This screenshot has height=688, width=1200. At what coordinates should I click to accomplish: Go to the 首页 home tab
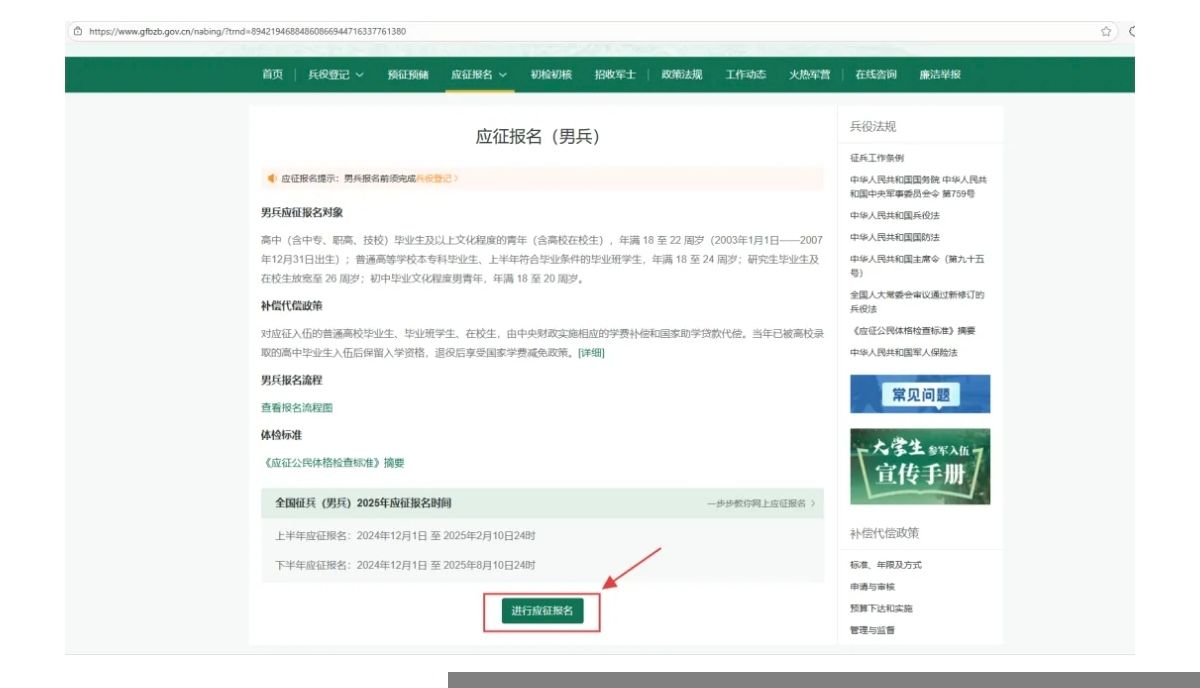pos(272,75)
